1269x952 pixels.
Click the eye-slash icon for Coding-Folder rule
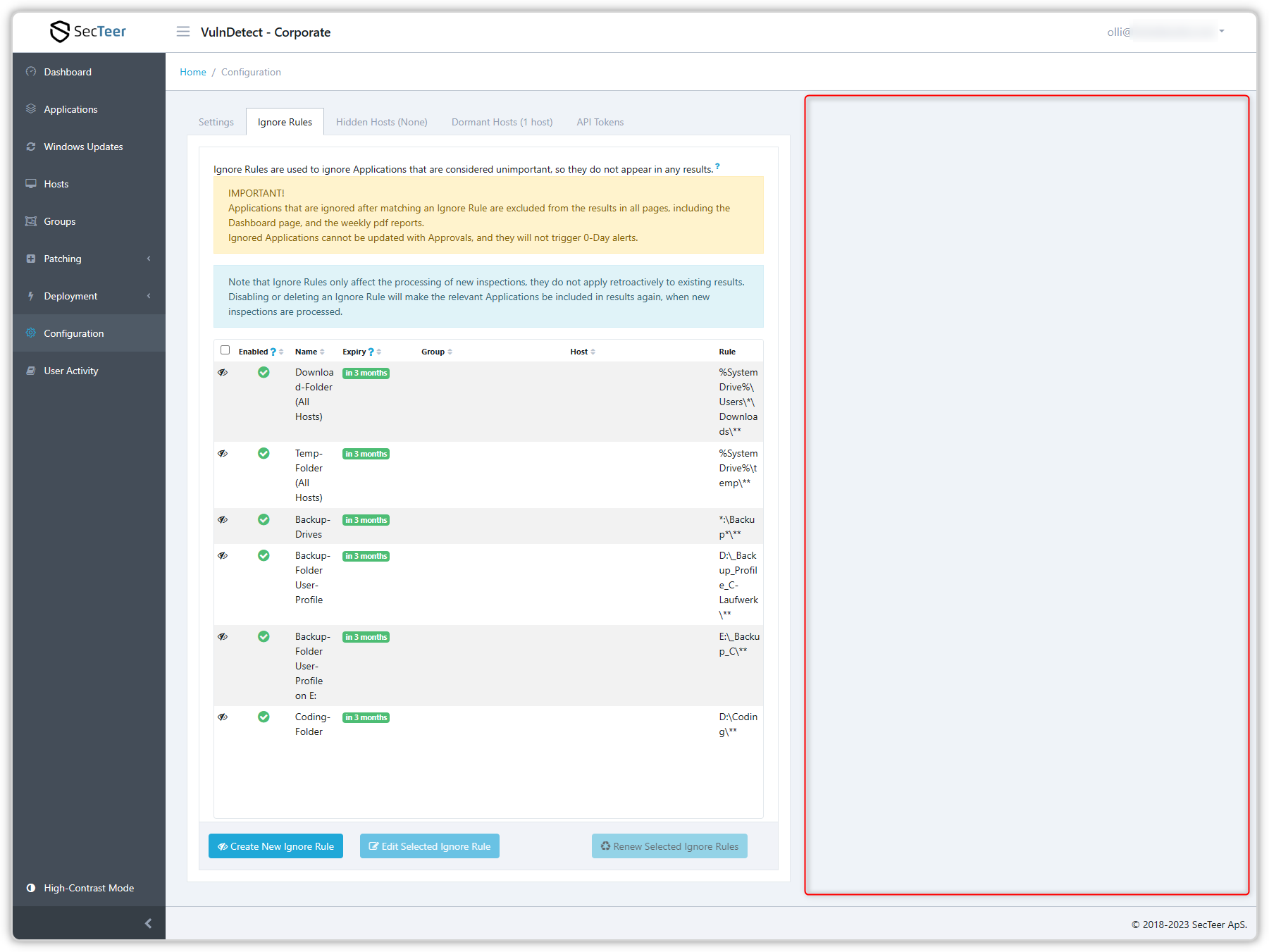click(x=223, y=717)
